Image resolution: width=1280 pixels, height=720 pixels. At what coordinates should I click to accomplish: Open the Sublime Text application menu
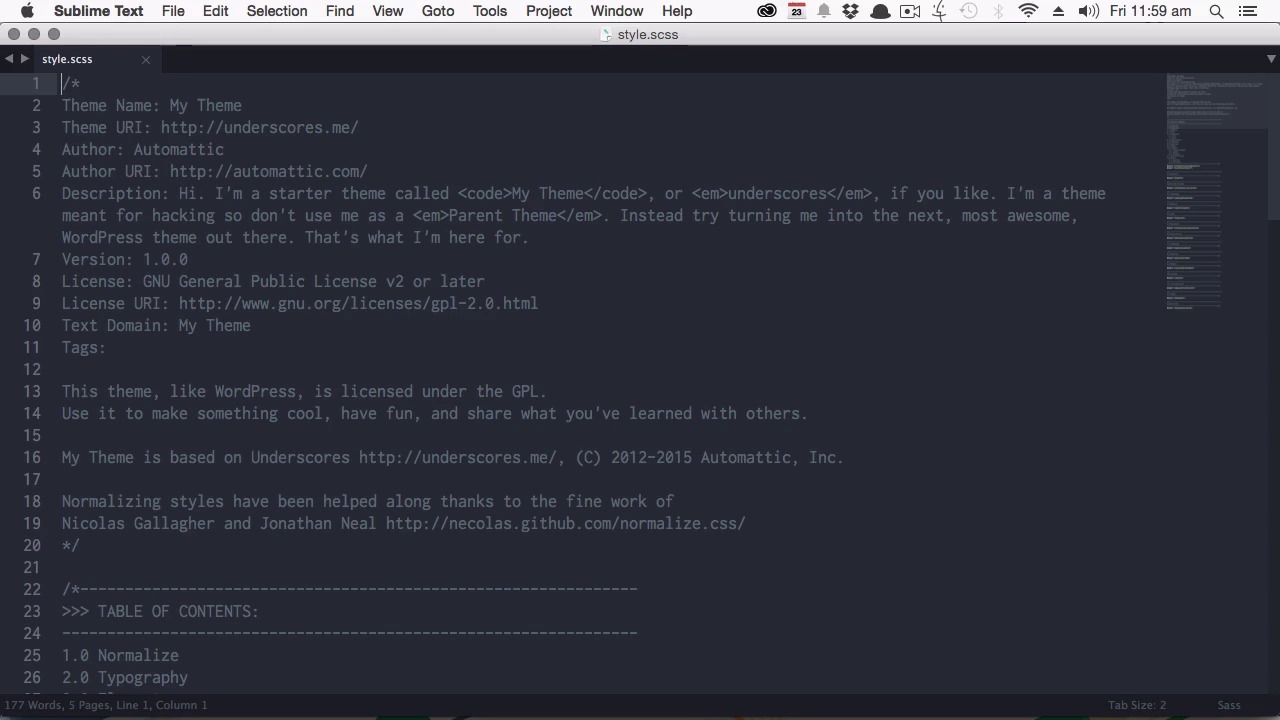(x=98, y=11)
